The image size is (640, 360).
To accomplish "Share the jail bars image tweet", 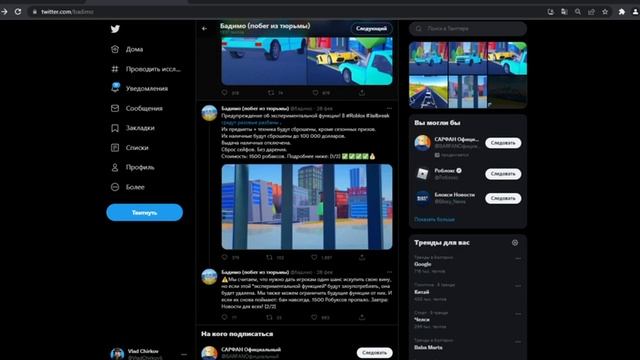I will click(x=362, y=257).
